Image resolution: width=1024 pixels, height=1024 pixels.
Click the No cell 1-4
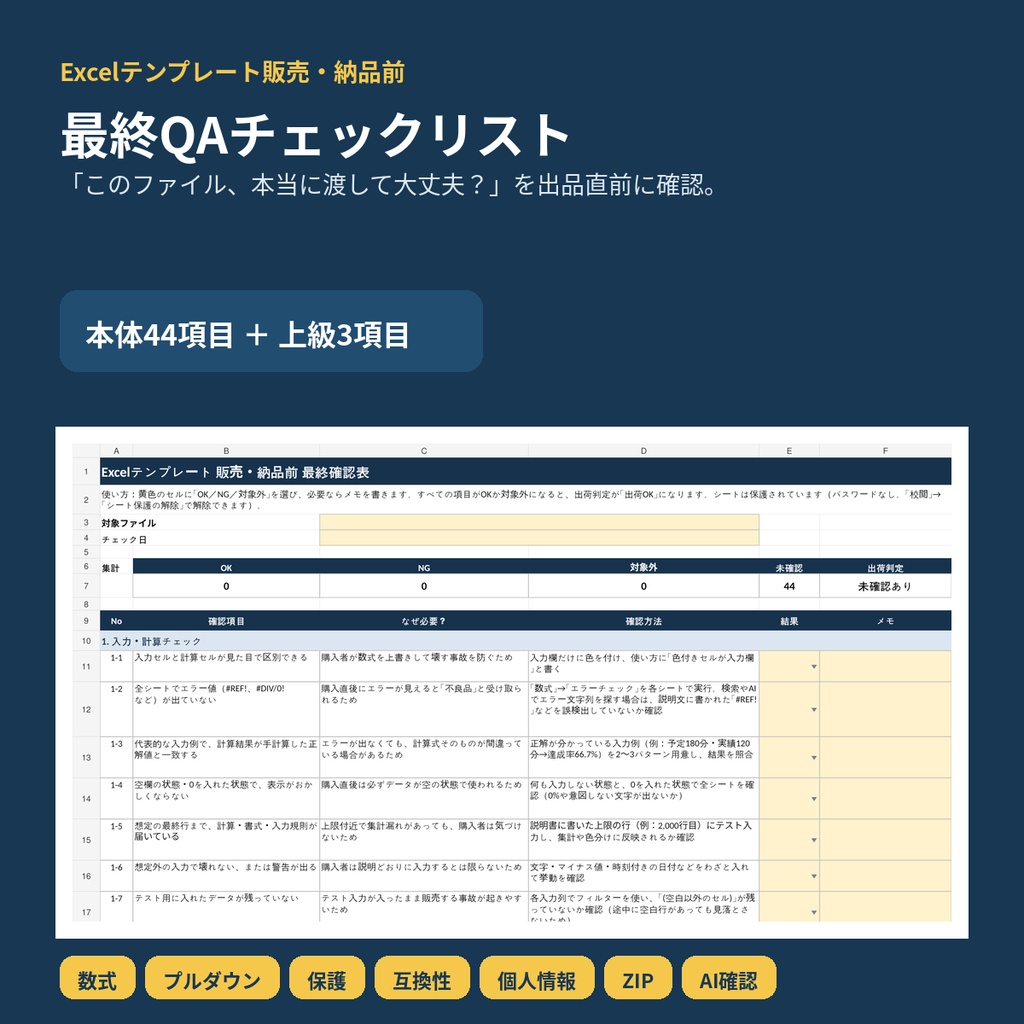pyautogui.click(x=116, y=799)
